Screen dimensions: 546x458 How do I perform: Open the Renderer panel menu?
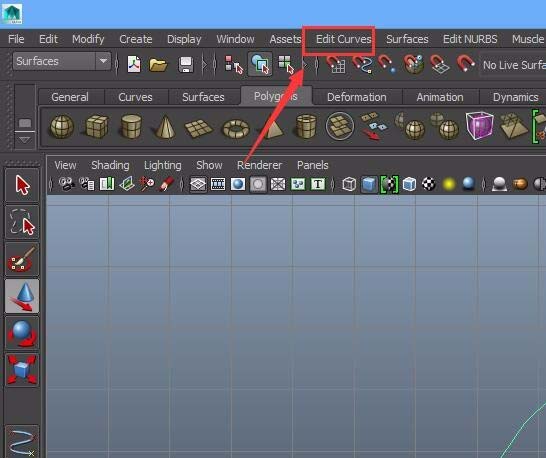click(259, 165)
